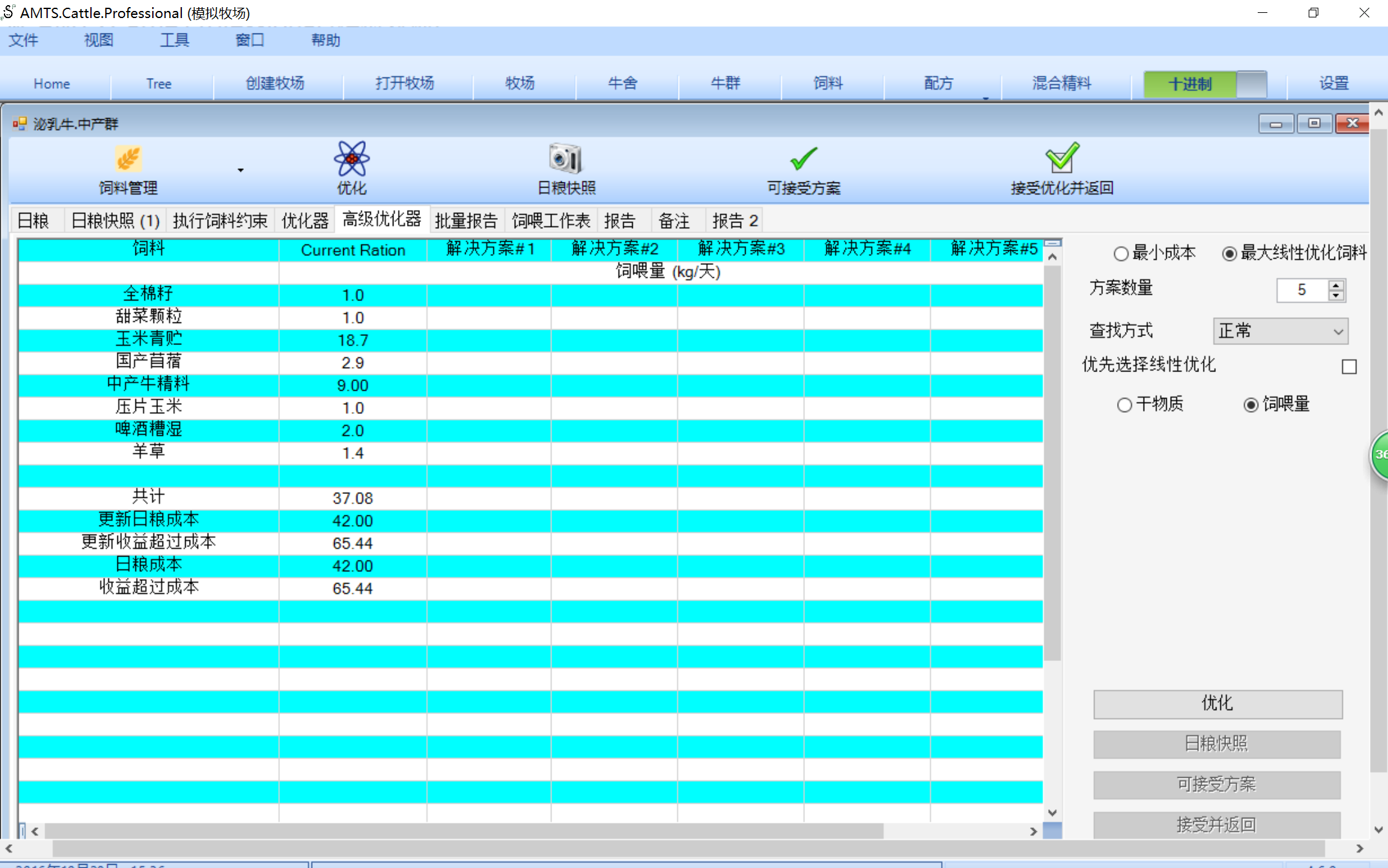Click the 创建牧场 navigation button

[275, 83]
